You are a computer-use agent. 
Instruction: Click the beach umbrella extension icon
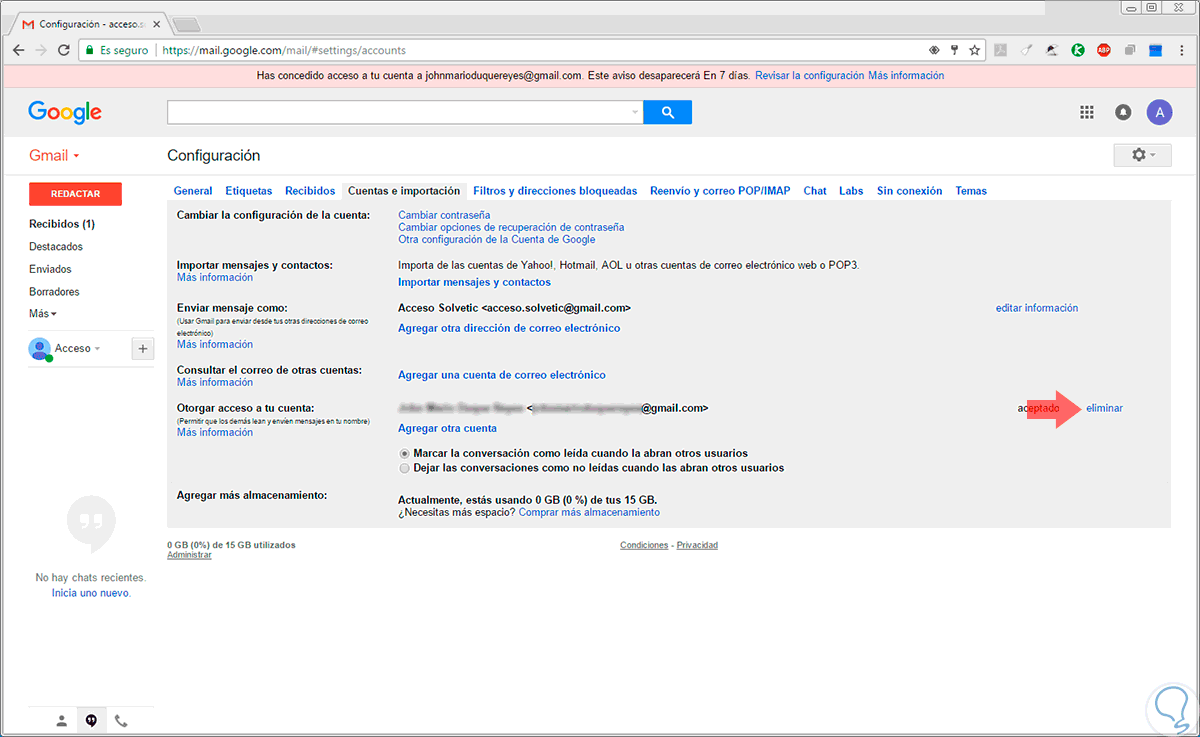click(1053, 50)
